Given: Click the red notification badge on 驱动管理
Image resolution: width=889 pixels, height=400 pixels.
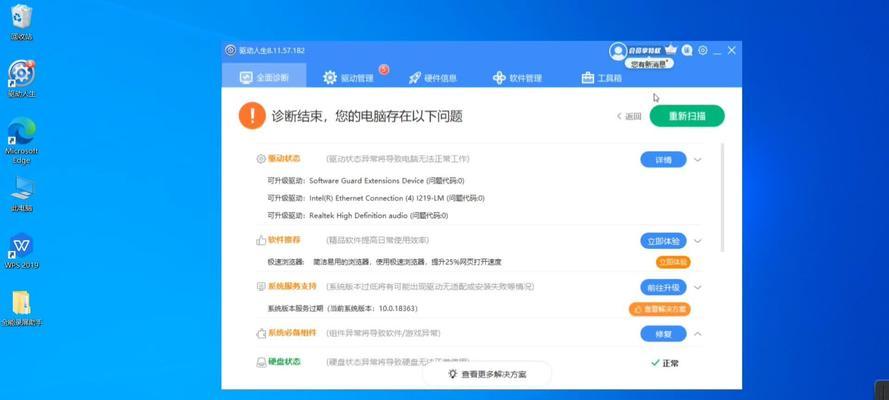Looking at the screenshot, I should 384,69.
